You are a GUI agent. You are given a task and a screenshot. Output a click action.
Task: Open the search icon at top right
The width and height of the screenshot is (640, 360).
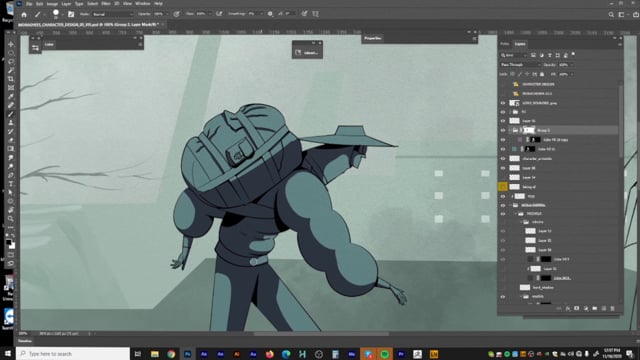click(x=611, y=14)
